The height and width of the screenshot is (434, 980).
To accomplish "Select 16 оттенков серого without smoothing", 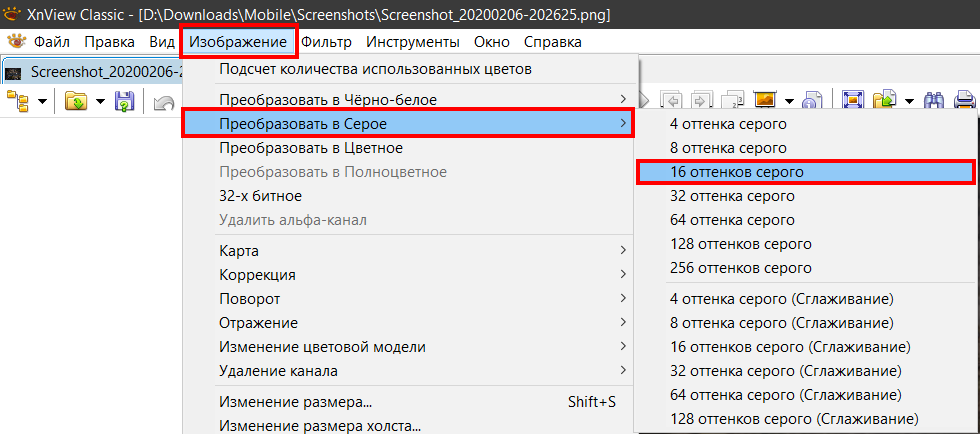I will click(806, 172).
